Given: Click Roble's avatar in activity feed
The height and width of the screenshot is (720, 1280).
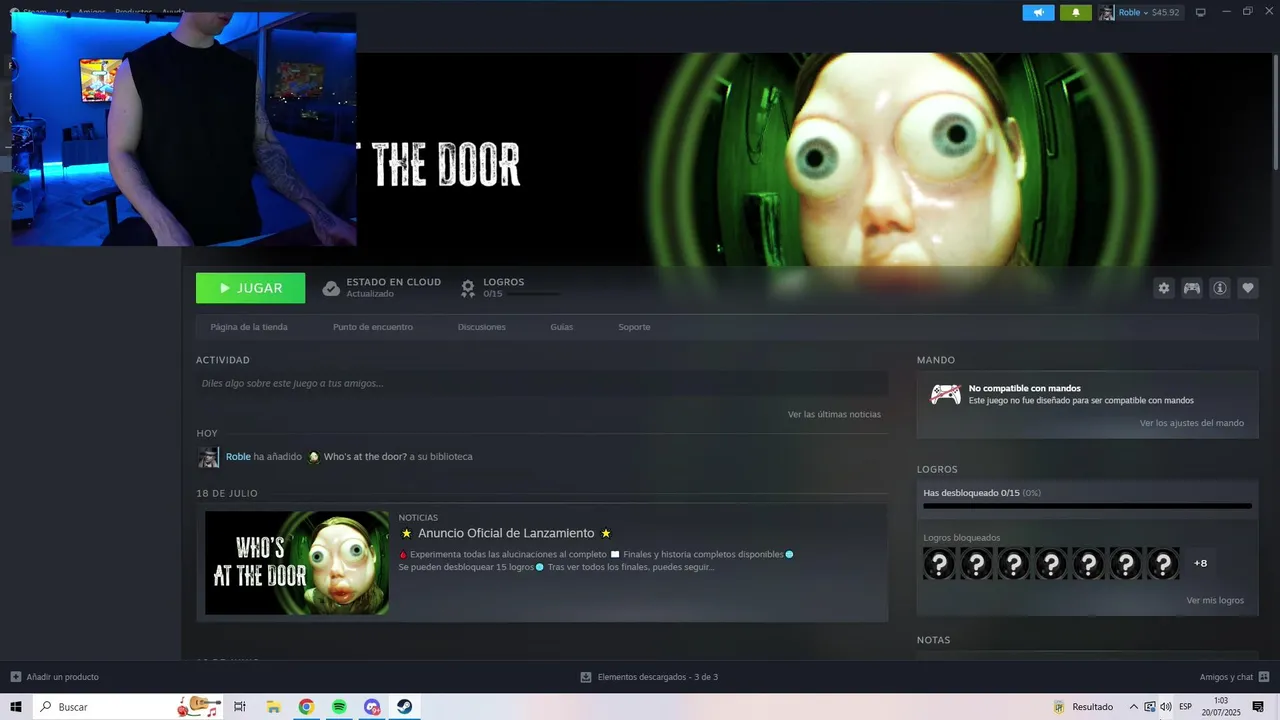Looking at the screenshot, I should tap(208, 457).
